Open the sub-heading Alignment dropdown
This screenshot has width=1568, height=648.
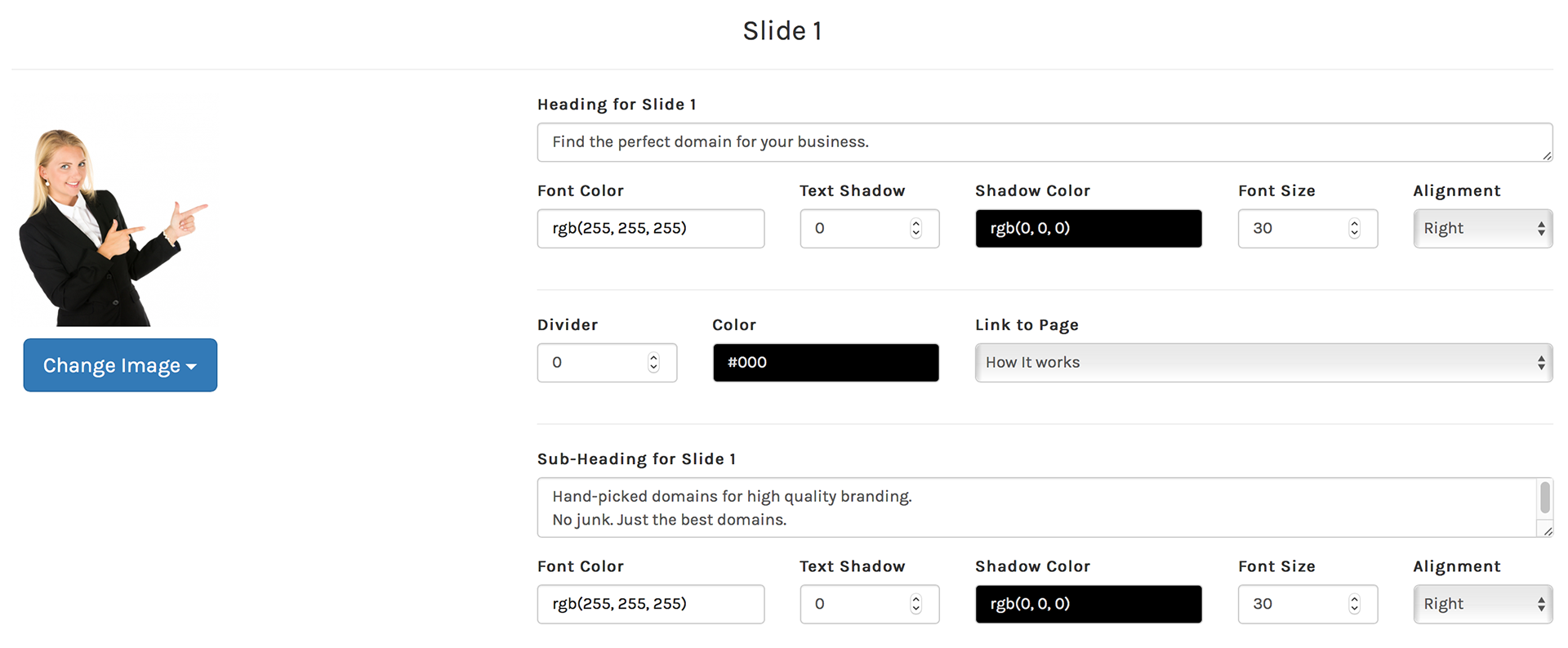pos(1482,605)
